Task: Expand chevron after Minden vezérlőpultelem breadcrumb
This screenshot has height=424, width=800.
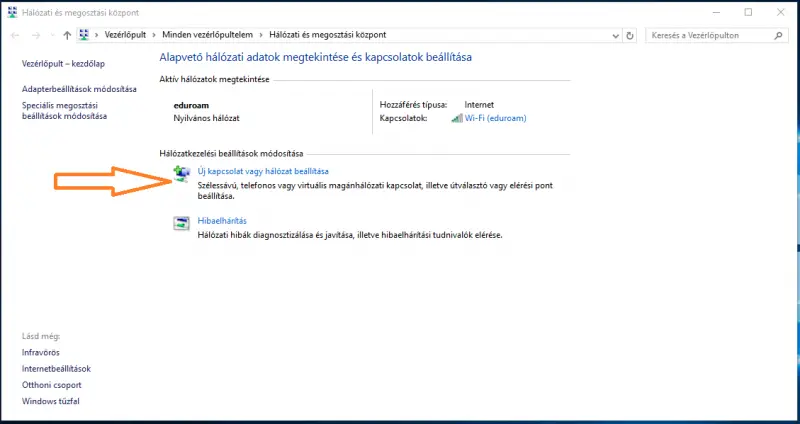Action: tap(250, 35)
